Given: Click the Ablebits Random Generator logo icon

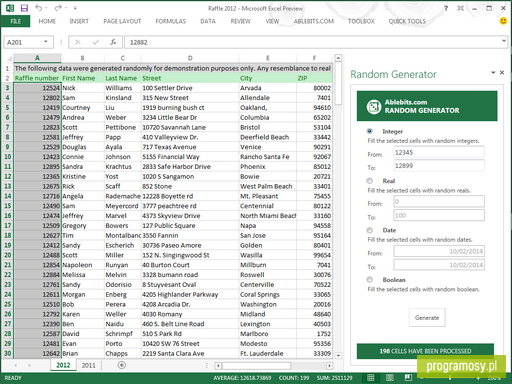Looking at the screenshot, I should pyautogui.click(x=374, y=107).
